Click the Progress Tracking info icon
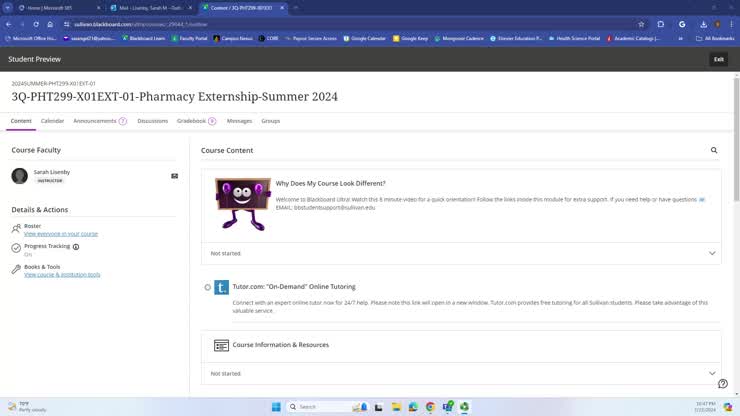Viewport: 740px width, 416px height. [x=76, y=246]
